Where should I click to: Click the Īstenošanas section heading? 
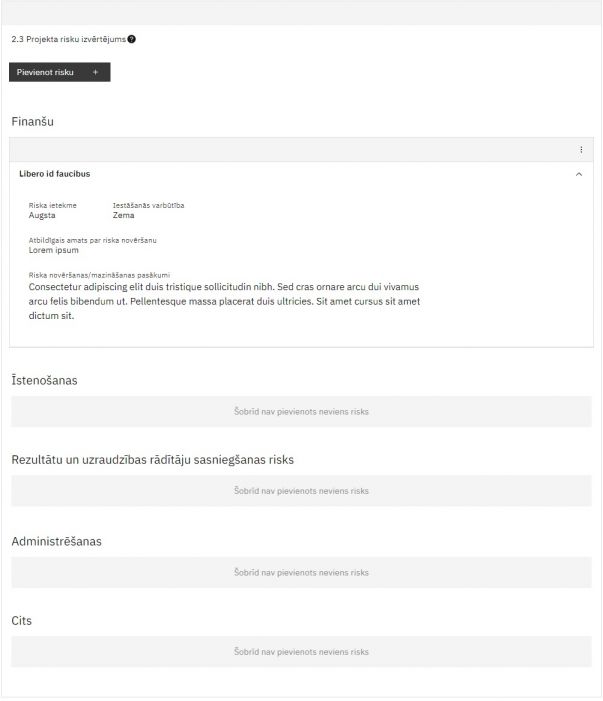pos(44,380)
